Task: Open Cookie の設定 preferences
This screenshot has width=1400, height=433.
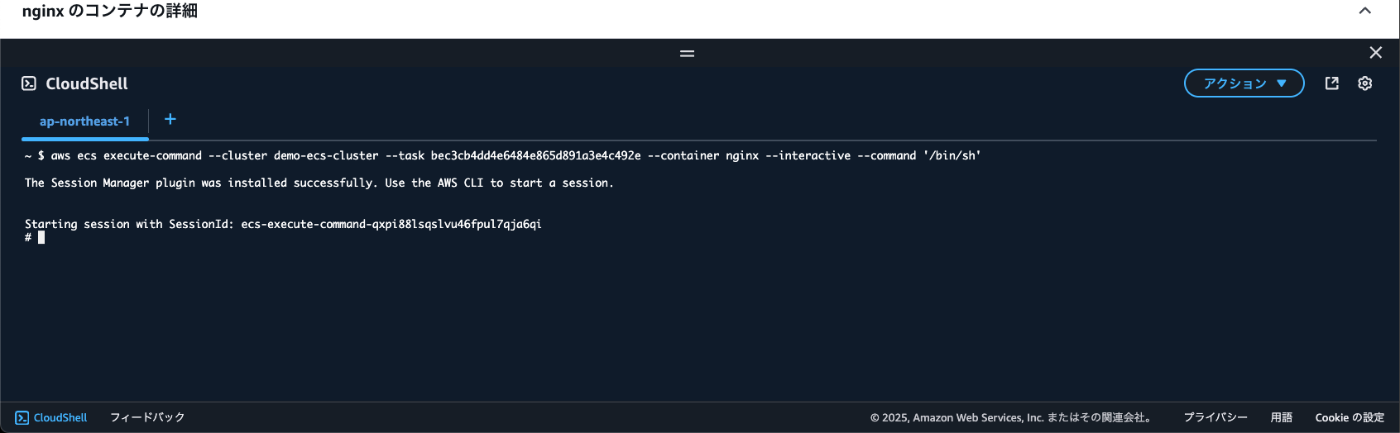Action: (1350, 418)
